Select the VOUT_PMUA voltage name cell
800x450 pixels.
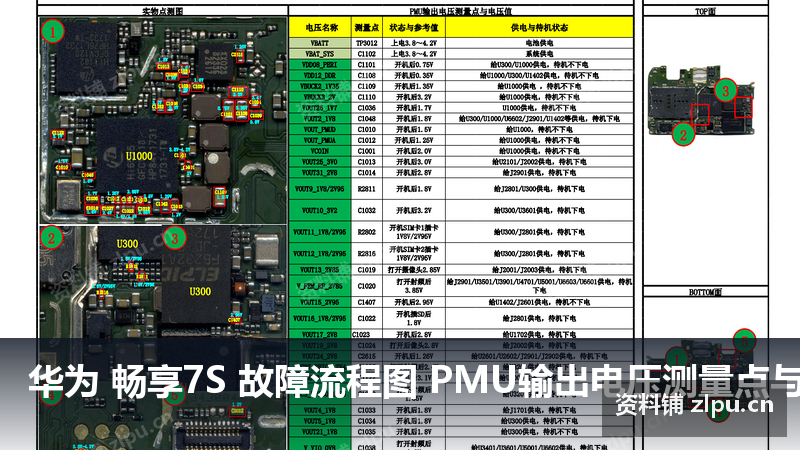click(320, 140)
